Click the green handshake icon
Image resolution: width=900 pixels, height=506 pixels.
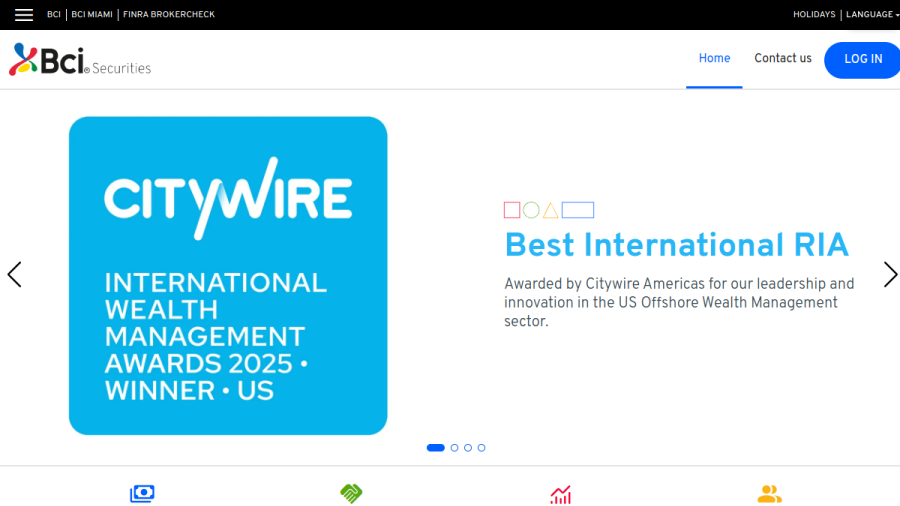tap(351, 493)
